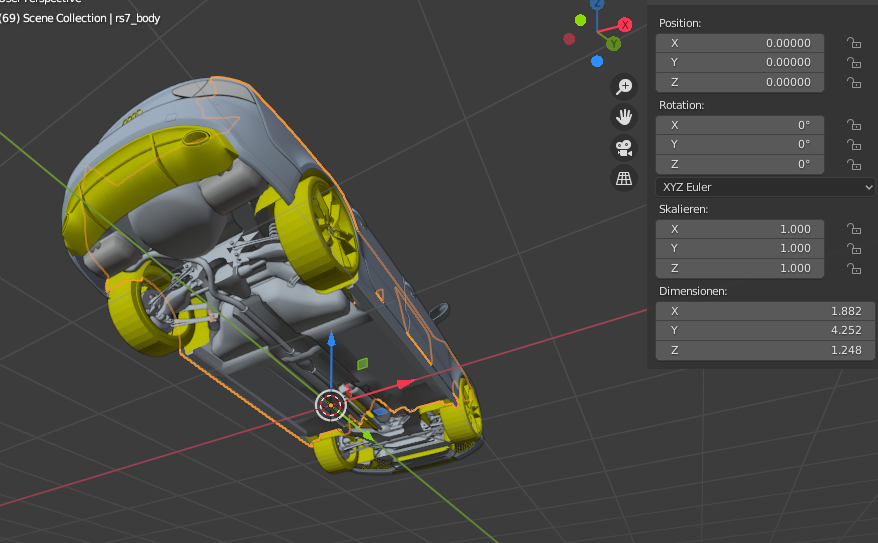Toggle lock for Rotation Z

tap(853, 165)
